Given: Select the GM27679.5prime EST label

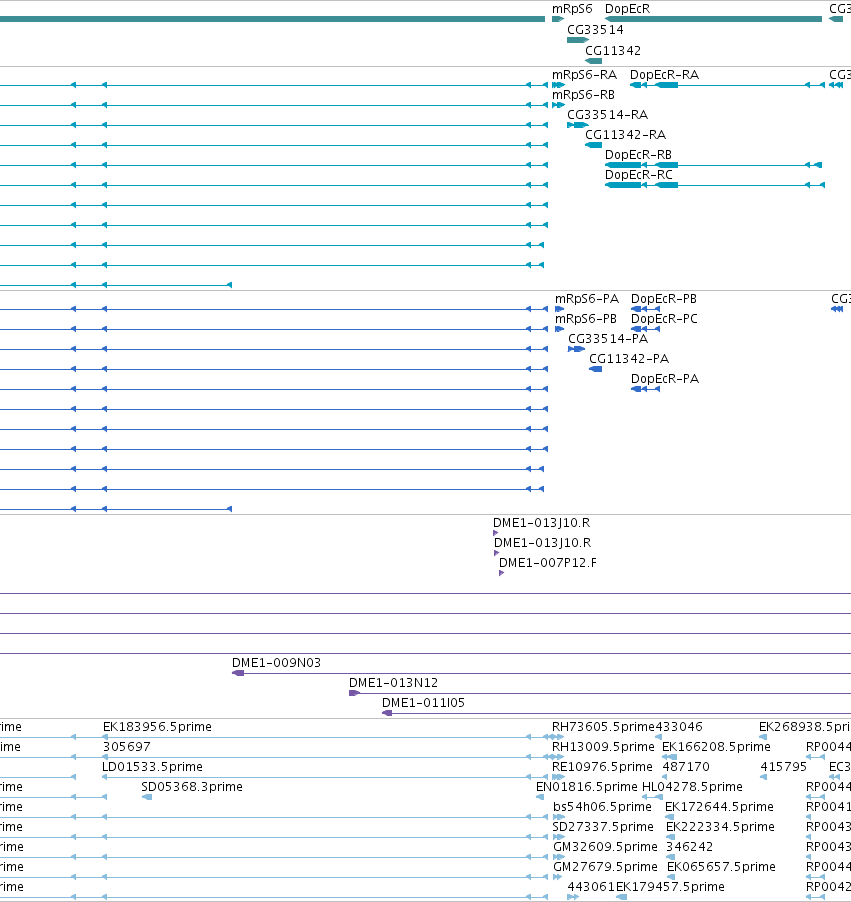Looking at the screenshot, I should coord(605,866).
